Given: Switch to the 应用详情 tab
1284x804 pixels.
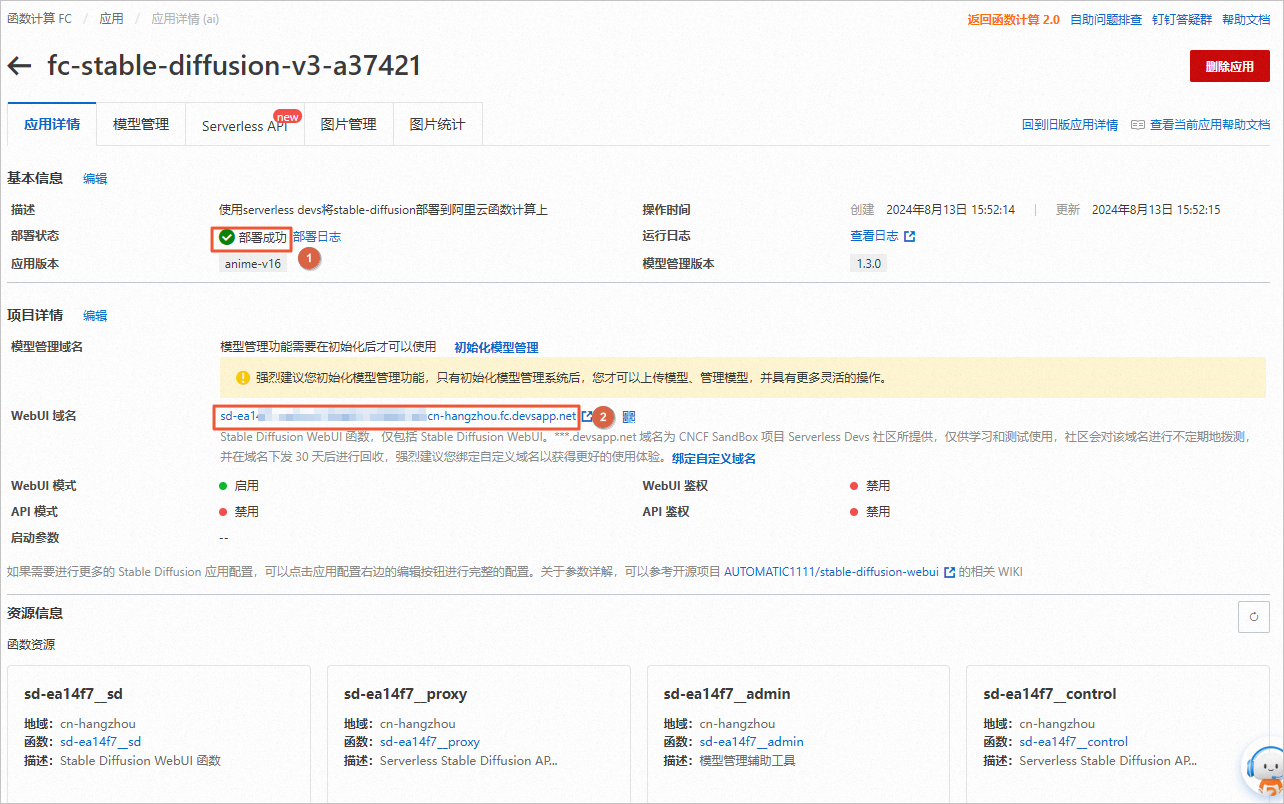Looking at the screenshot, I should point(52,124).
